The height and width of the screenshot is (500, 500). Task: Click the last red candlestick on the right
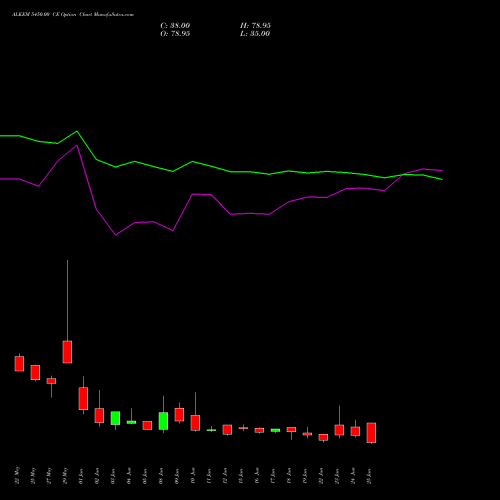tap(371, 433)
